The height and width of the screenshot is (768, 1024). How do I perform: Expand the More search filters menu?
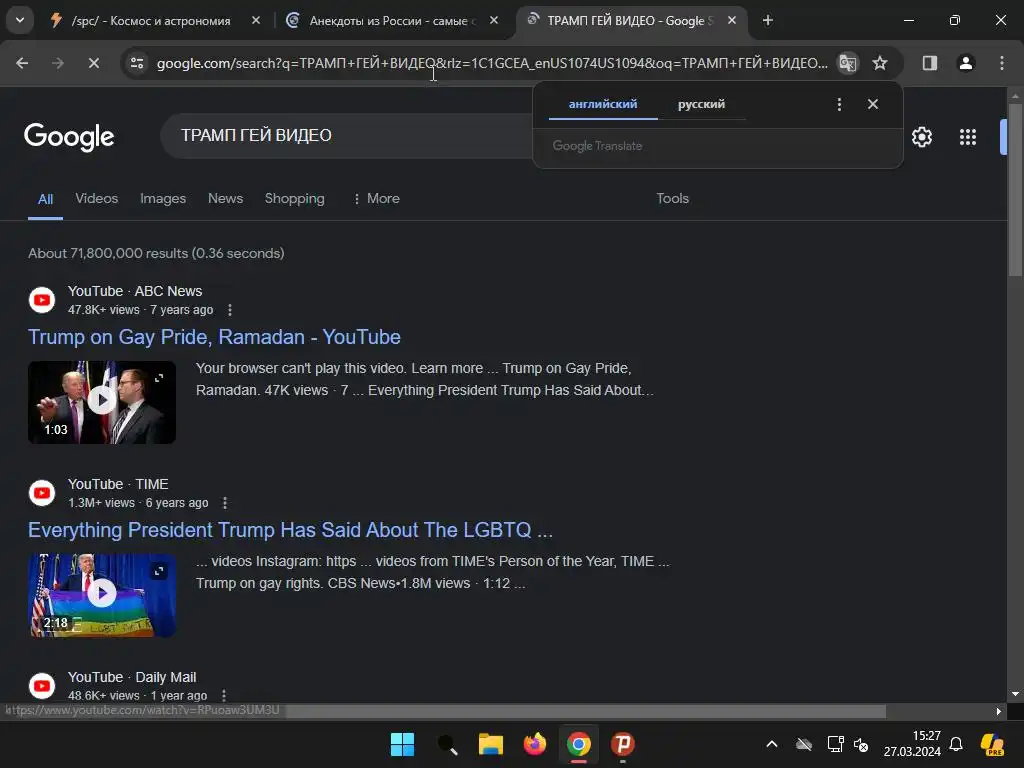tap(376, 199)
